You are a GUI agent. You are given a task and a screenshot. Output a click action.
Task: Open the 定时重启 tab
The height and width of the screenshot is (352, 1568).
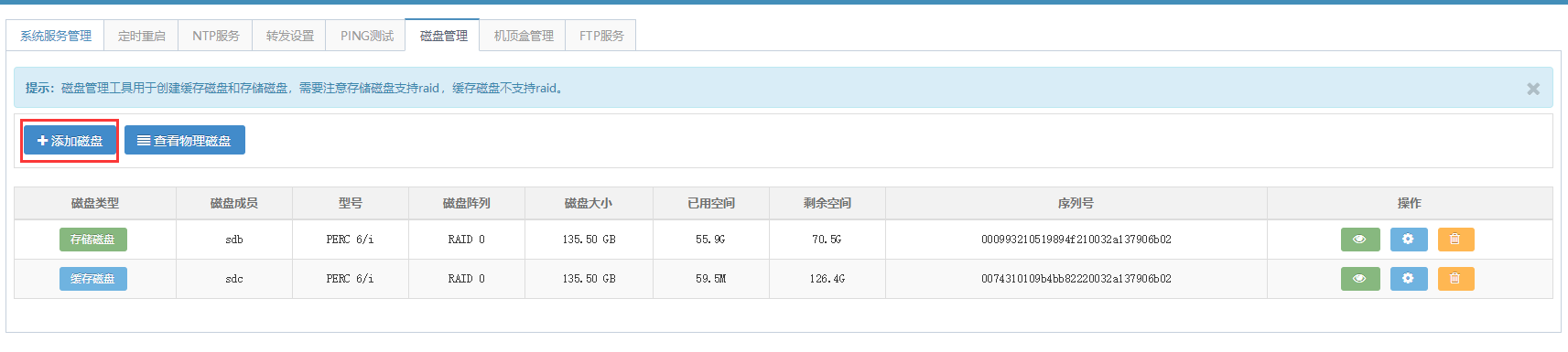click(142, 36)
